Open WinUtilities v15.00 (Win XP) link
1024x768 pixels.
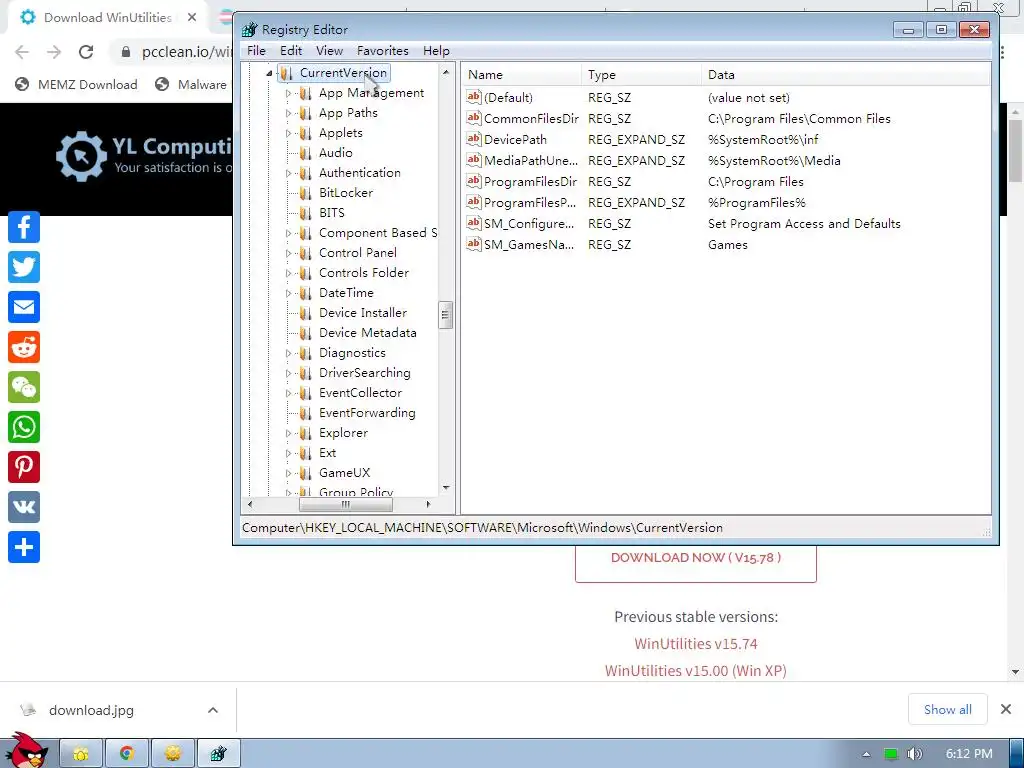[696, 671]
